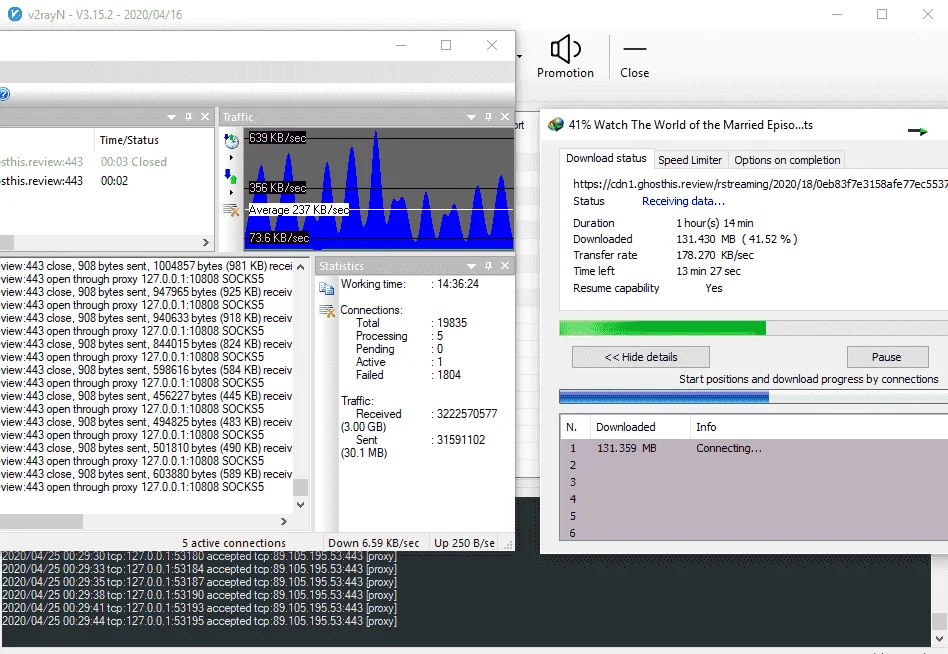The image size is (948, 654).
Task: Click the Received traffic value 3222570577
Action: (x=467, y=414)
